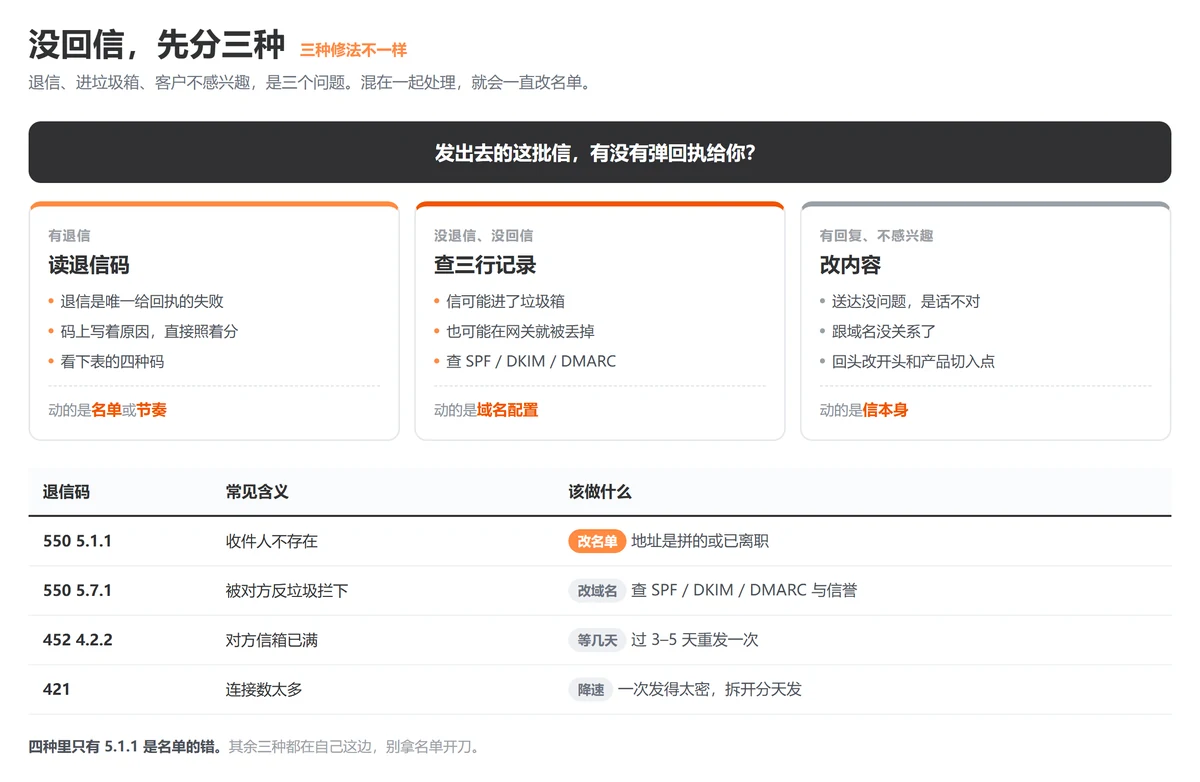Click bullet 也可能在网关就被丢掉
1200x782 pixels.
pyautogui.click(x=520, y=331)
